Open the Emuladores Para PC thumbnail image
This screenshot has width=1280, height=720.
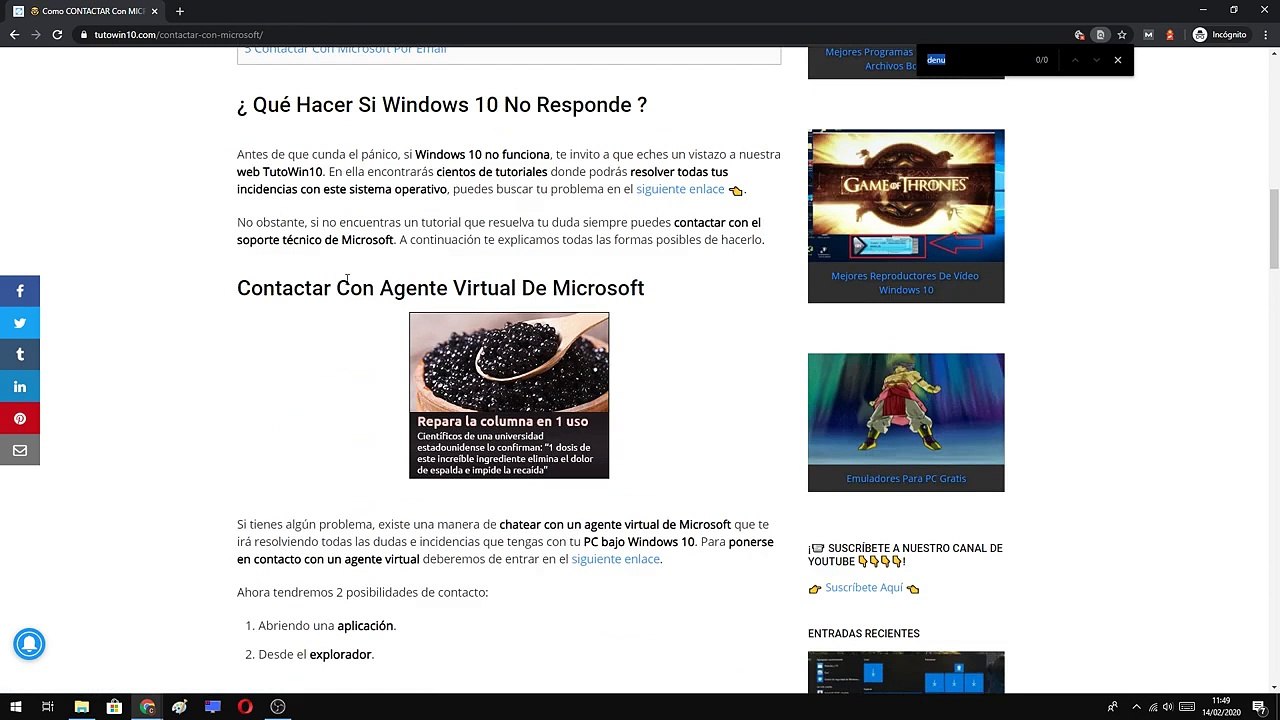[x=906, y=409]
